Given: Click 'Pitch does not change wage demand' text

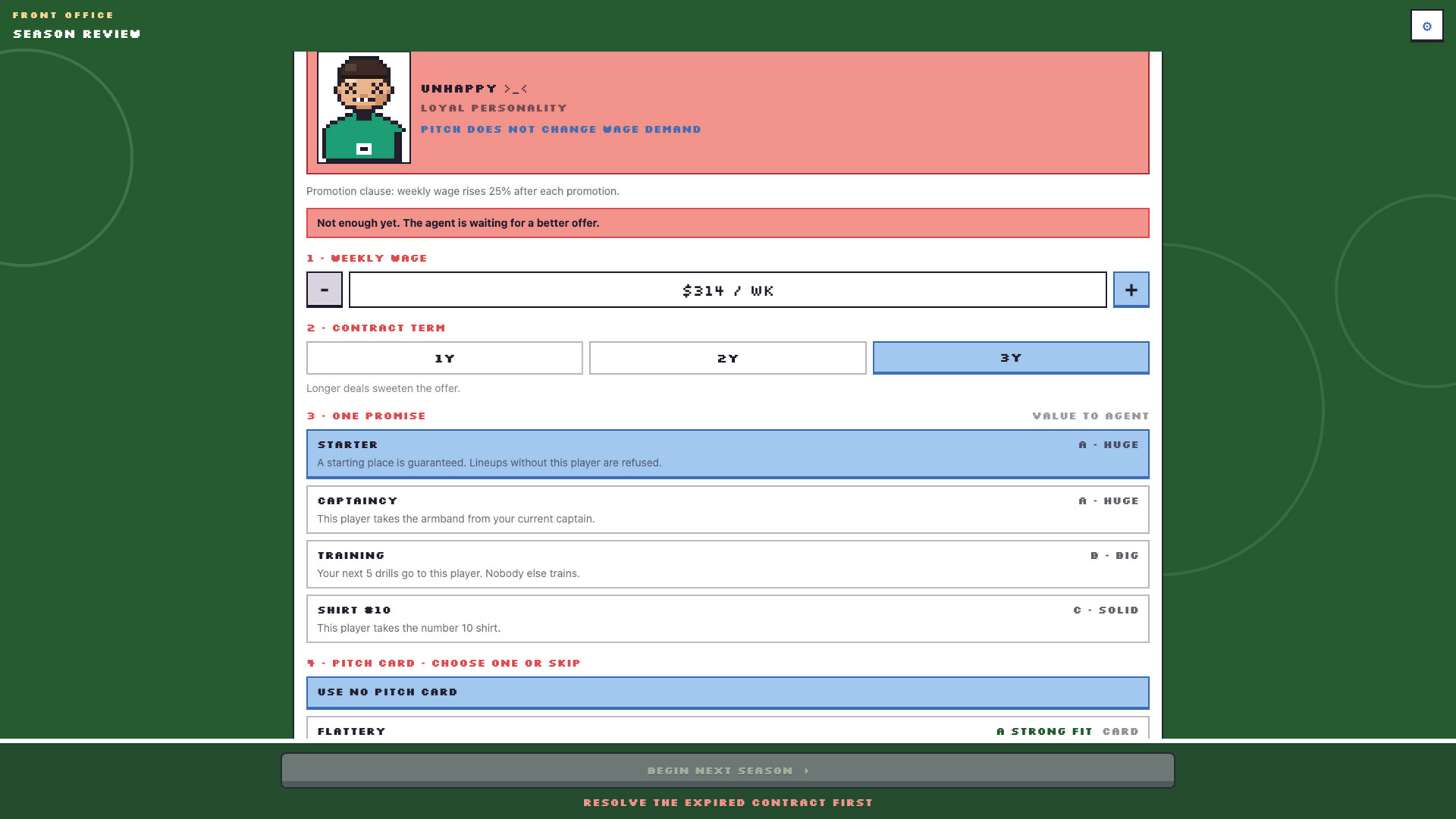Looking at the screenshot, I should pos(560,130).
